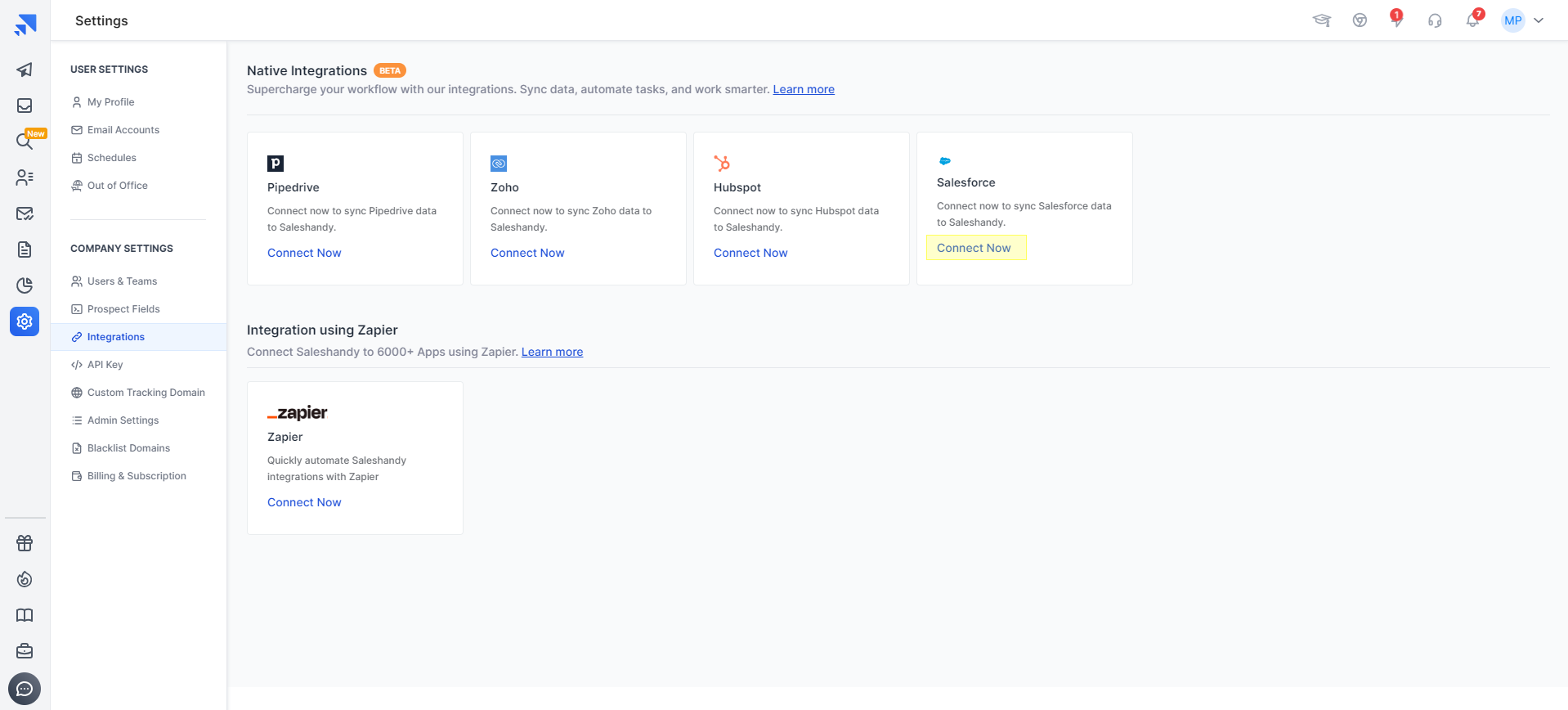
Task: Open the briefcase icon in the sidebar
Action: click(x=25, y=651)
